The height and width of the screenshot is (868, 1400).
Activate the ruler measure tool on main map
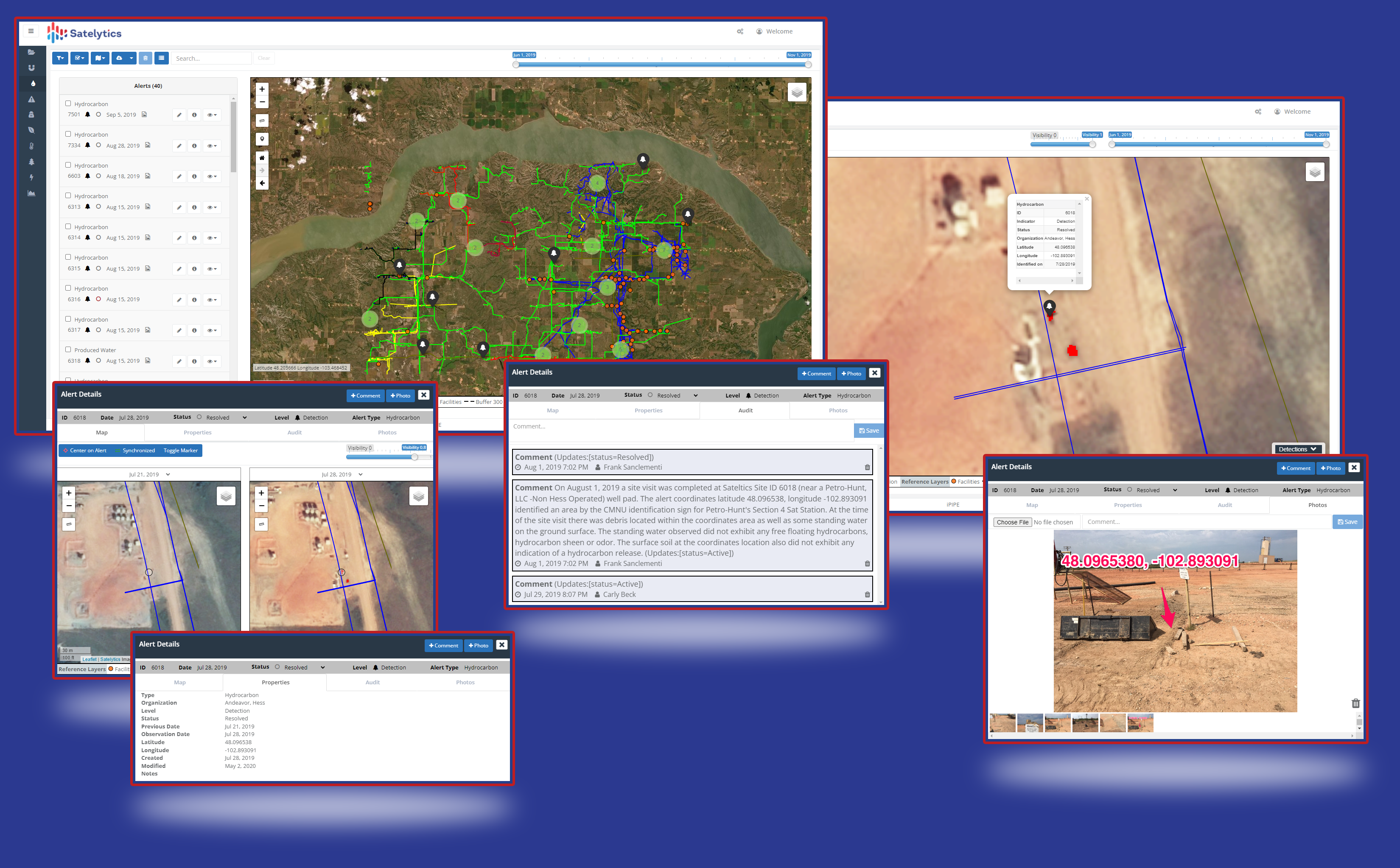tap(262, 120)
